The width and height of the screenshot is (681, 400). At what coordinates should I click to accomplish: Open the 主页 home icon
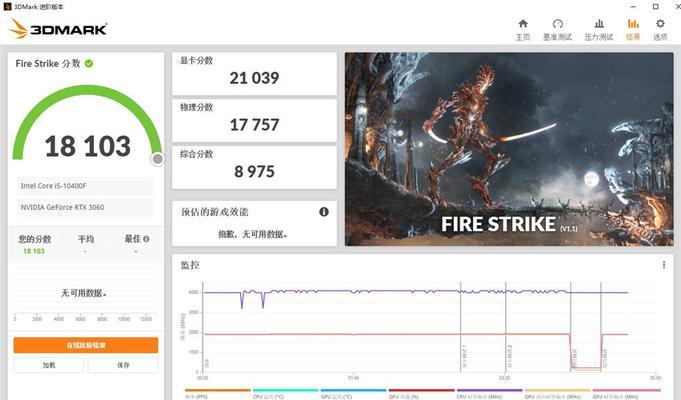click(523, 23)
